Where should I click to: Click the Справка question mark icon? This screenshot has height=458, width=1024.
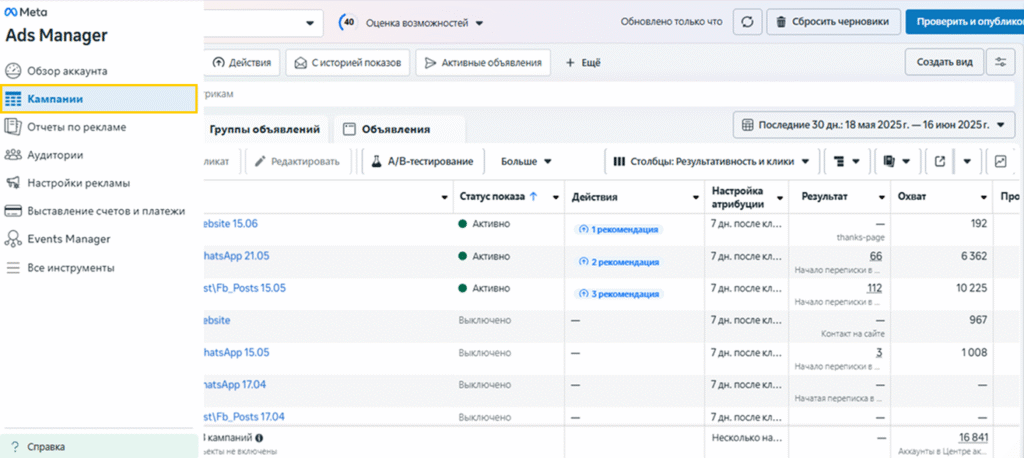click(14, 447)
